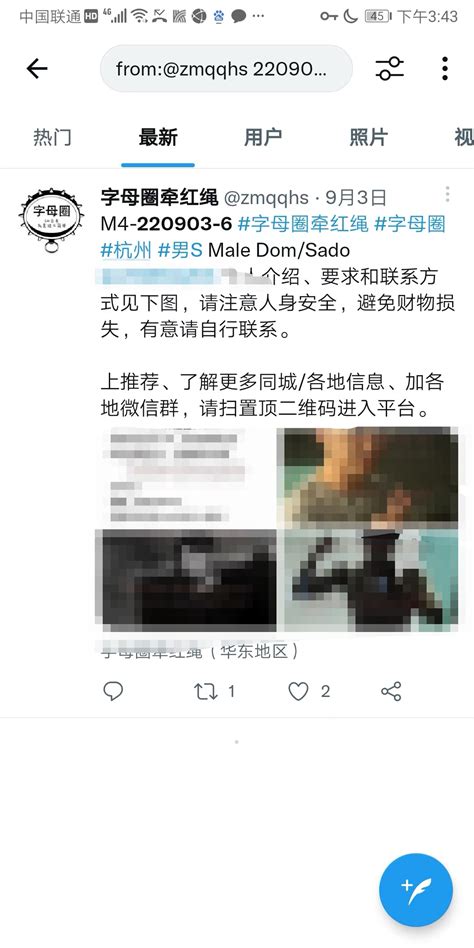474x948 pixels.
Task: Open the #字母圈牵红绳 hashtag link
Action: pos(303,224)
